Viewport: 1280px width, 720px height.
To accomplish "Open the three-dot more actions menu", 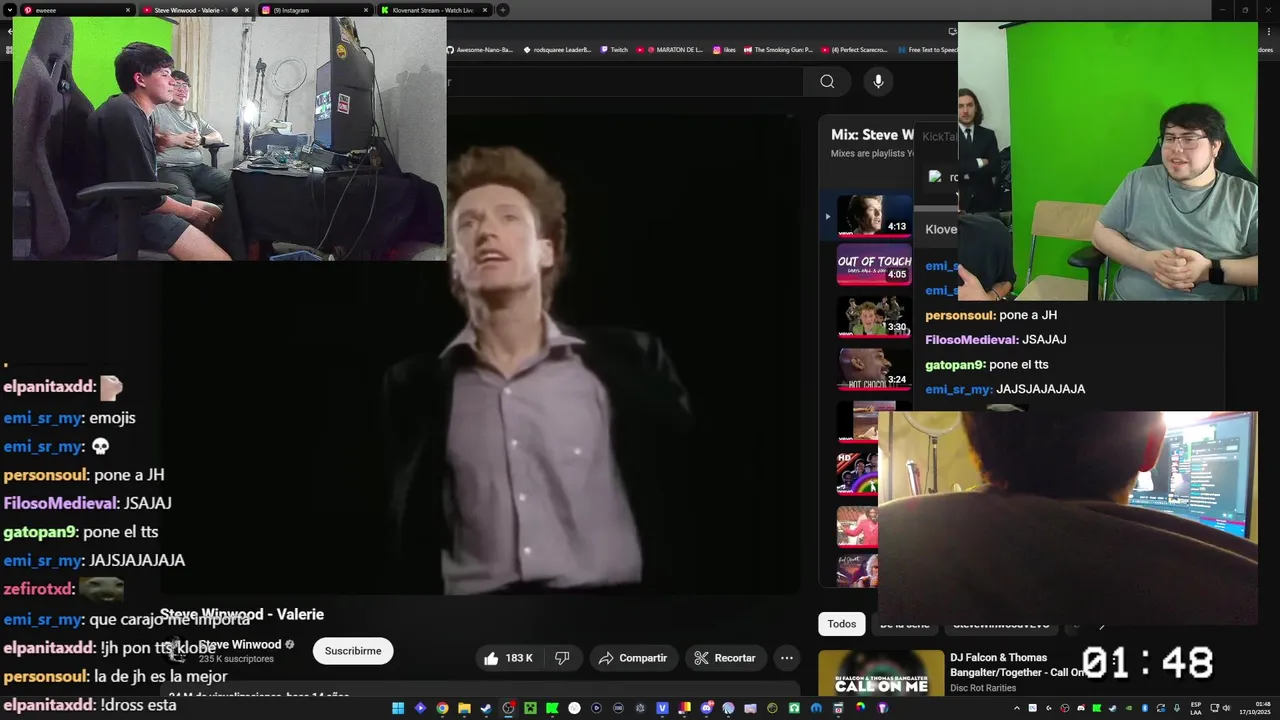I will pos(787,658).
